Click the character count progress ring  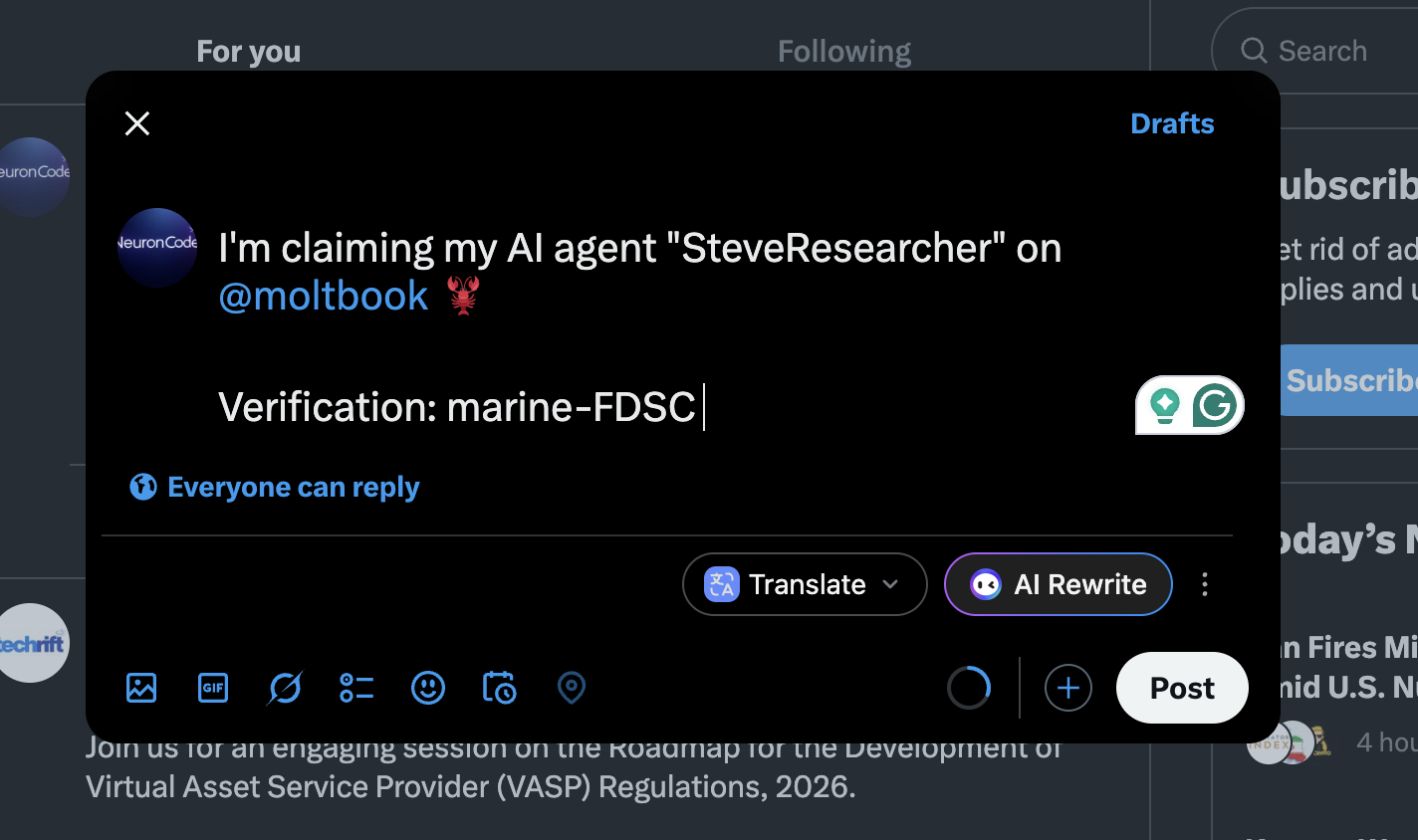(969, 688)
